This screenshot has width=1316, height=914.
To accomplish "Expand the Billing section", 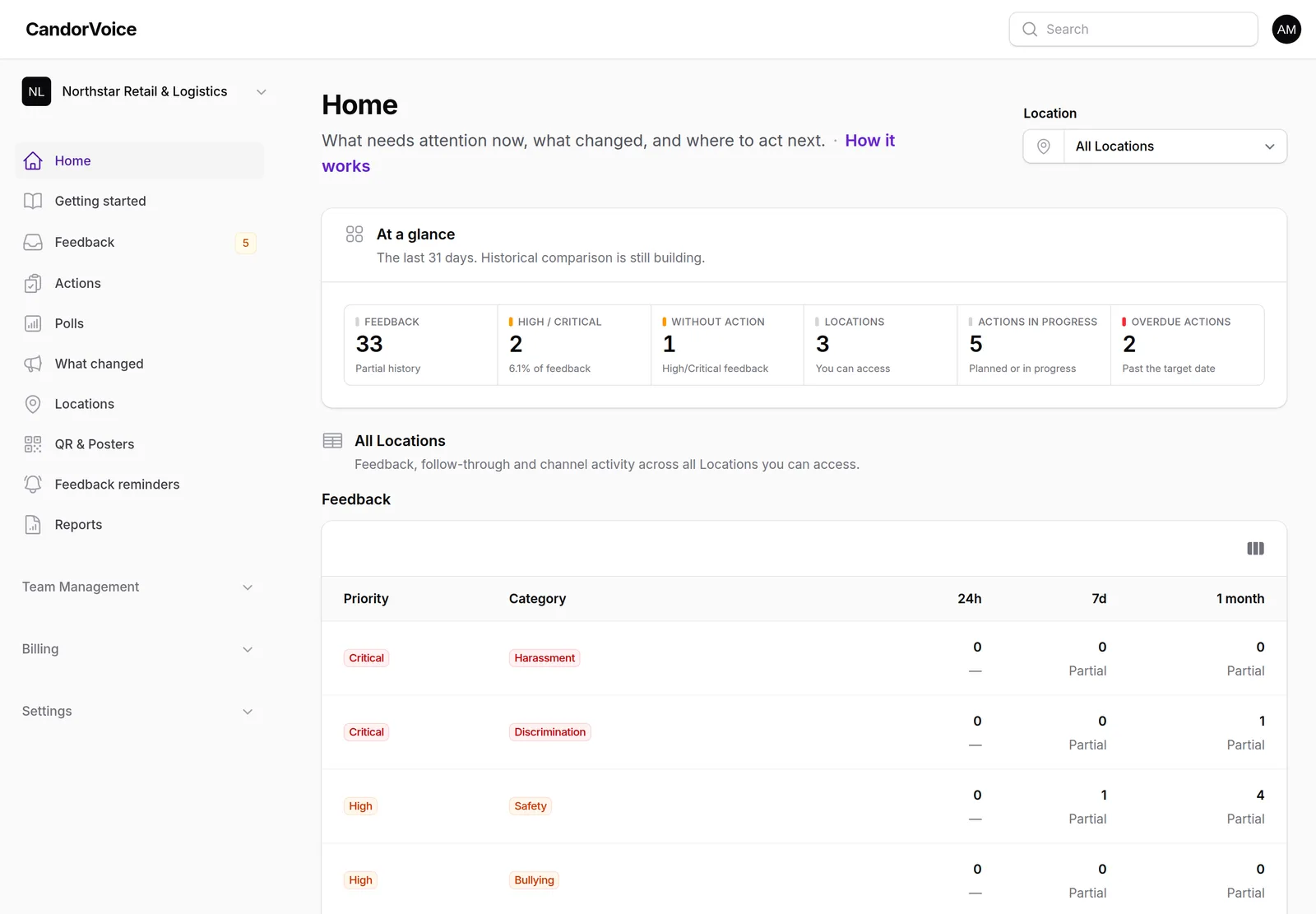I will click(x=138, y=650).
